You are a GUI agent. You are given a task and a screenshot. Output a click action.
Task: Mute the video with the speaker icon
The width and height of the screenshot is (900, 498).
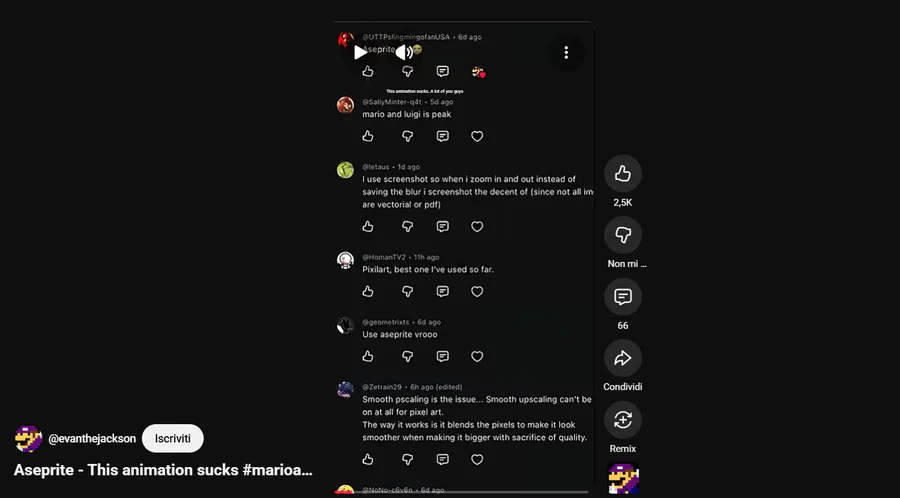404,52
